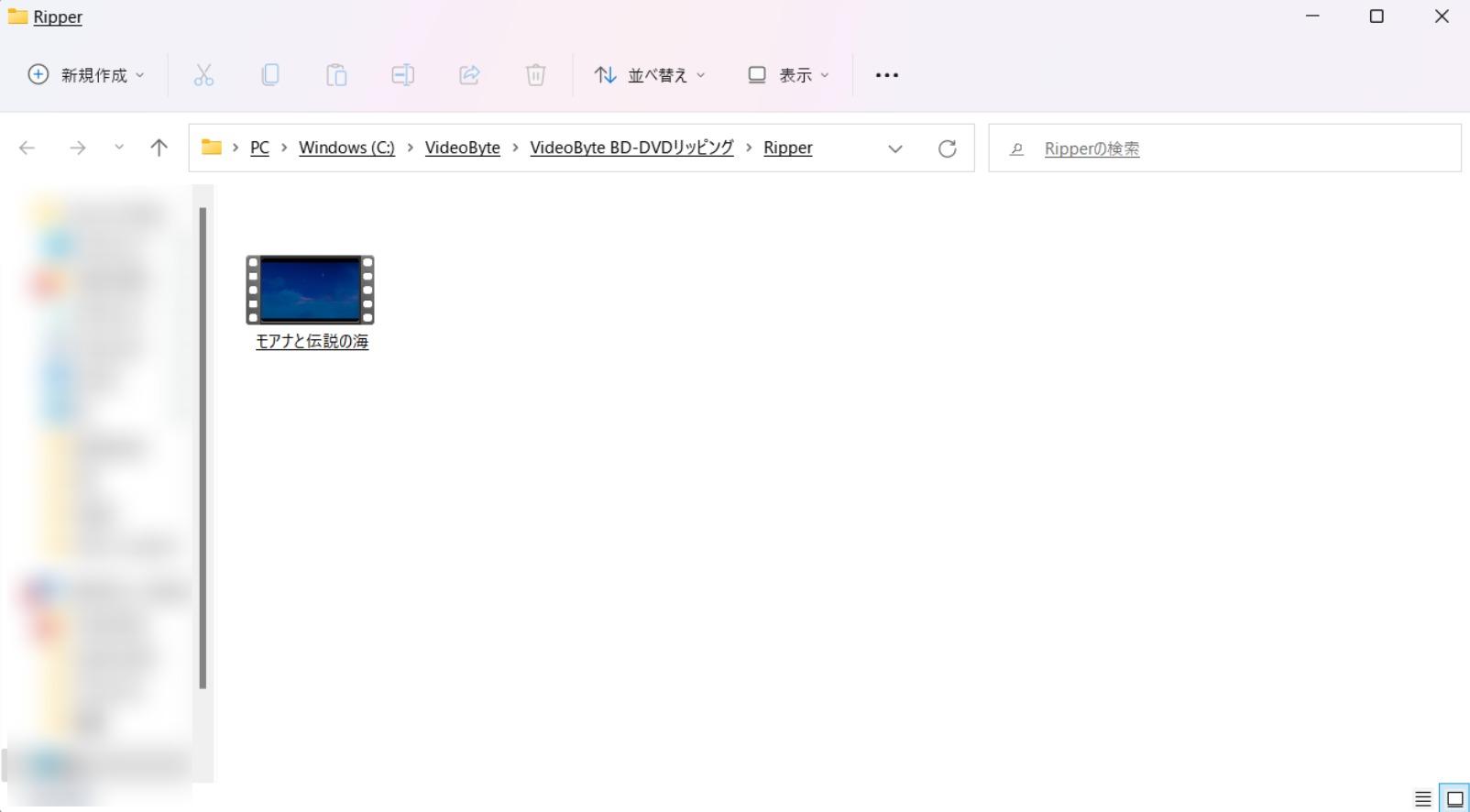Expand the chevron after PC in breadcrumb

coord(284,148)
